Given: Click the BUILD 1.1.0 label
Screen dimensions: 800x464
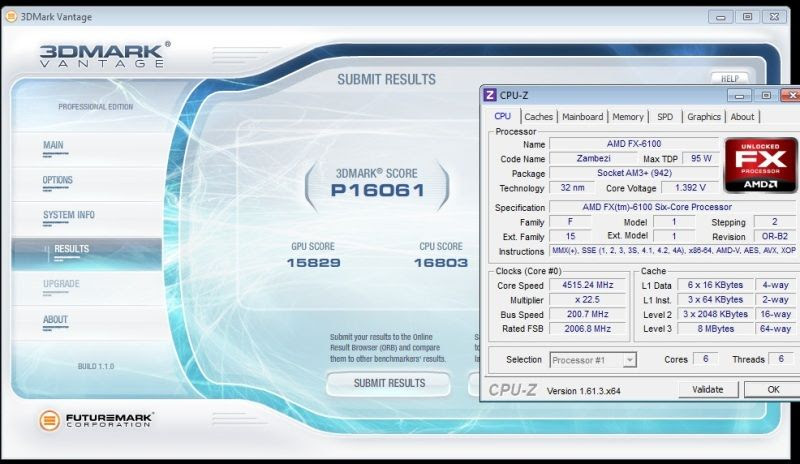Looking at the screenshot, I should tap(96, 367).
